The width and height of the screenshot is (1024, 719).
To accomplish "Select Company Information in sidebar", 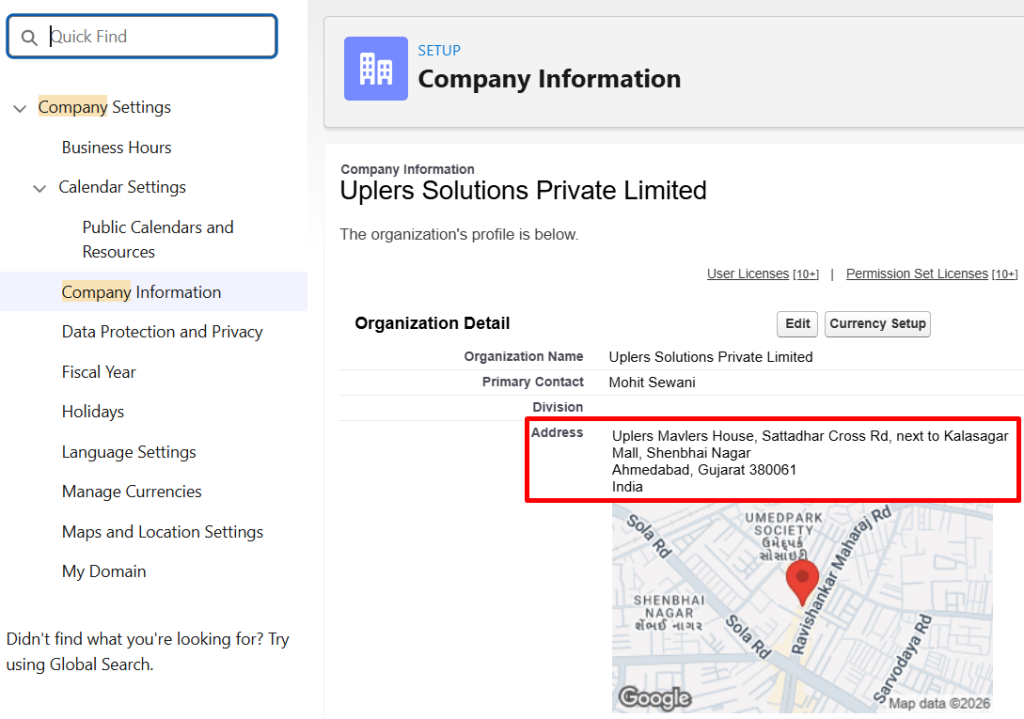I will pyautogui.click(x=141, y=292).
